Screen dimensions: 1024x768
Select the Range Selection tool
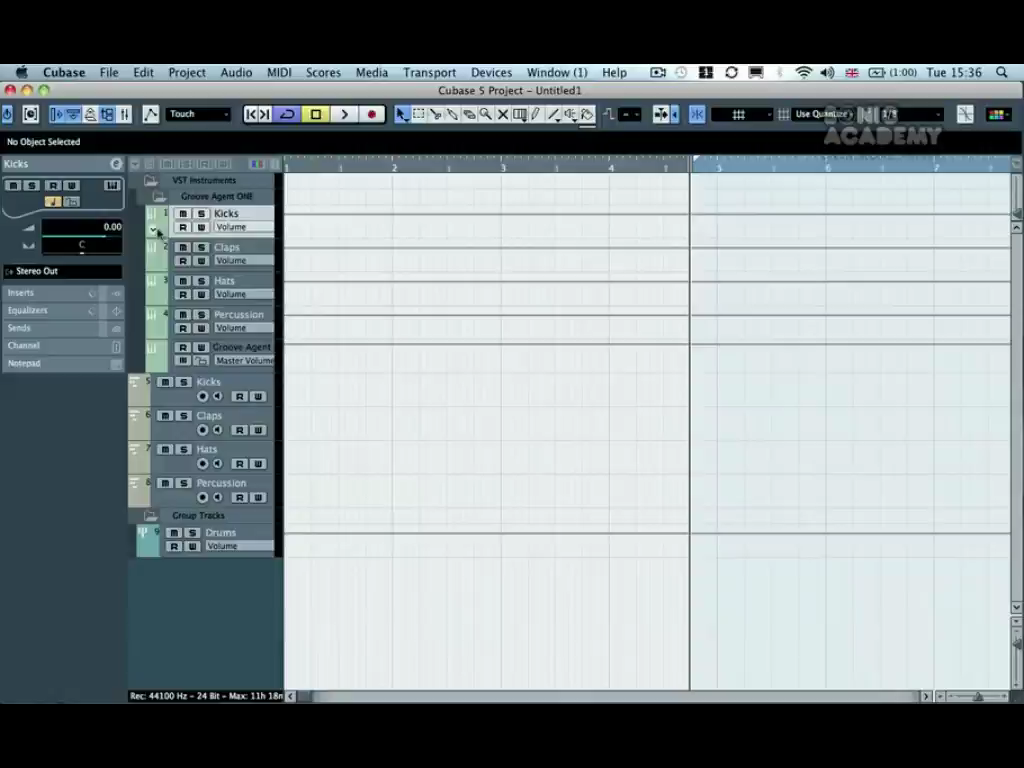click(419, 114)
